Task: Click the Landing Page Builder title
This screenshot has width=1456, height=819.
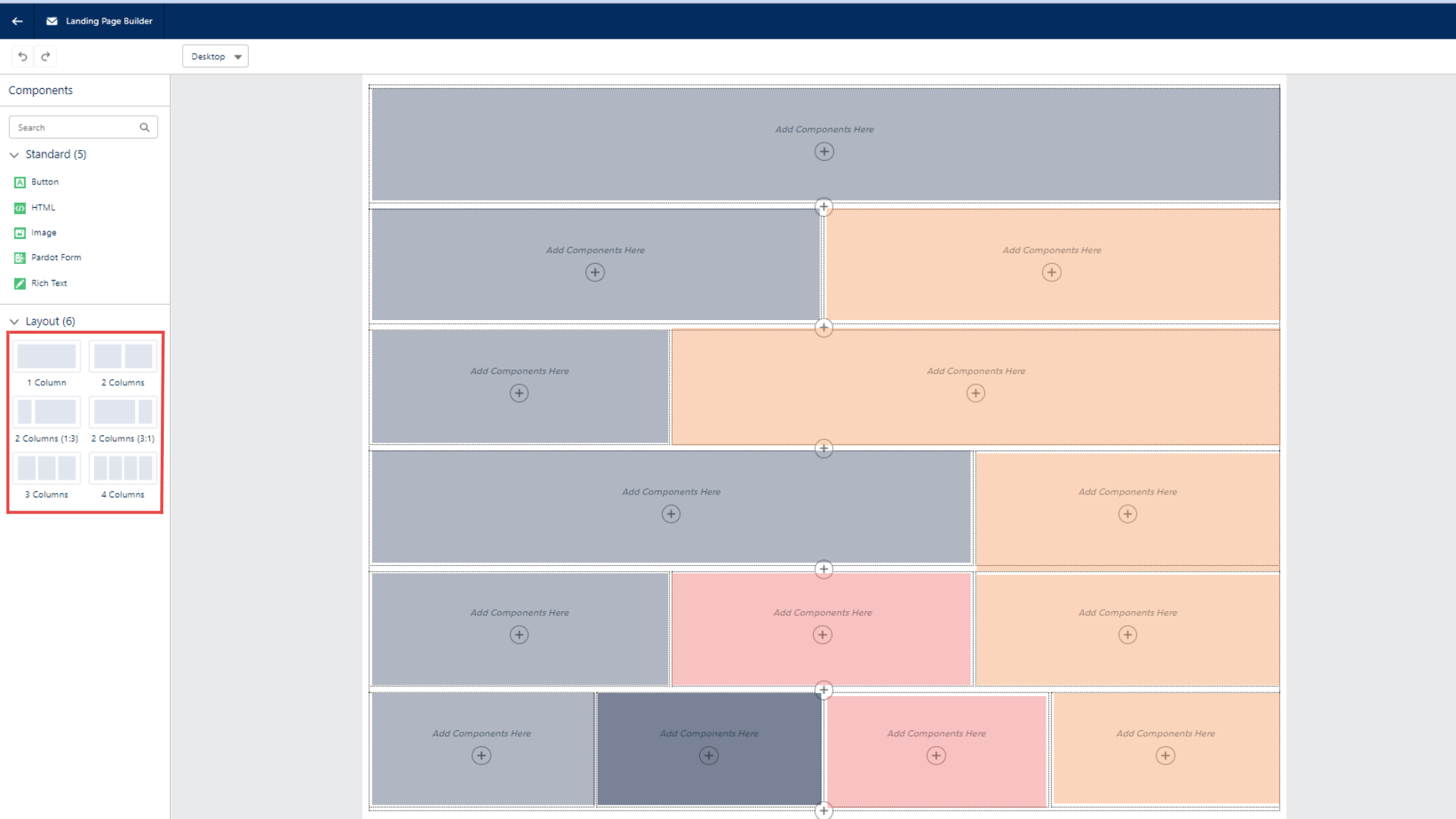Action: pos(109,21)
